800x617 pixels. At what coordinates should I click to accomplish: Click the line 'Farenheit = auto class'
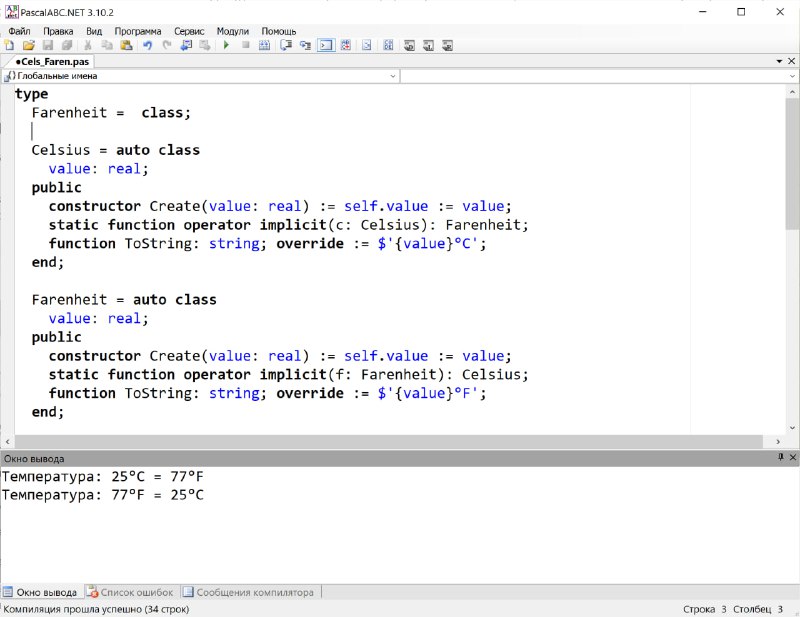pyautogui.click(x=124, y=300)
